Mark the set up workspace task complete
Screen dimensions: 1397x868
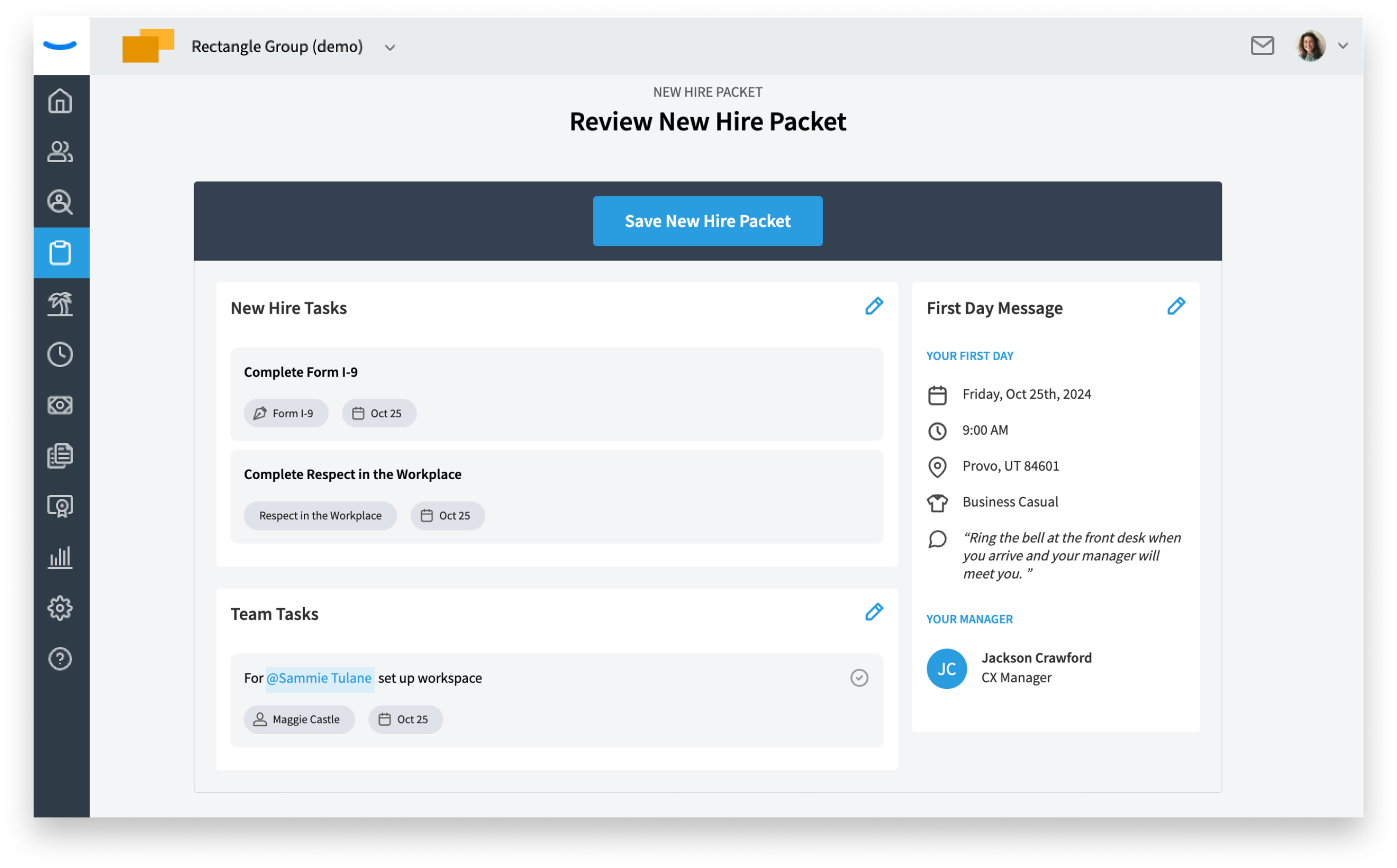point(859,678)
